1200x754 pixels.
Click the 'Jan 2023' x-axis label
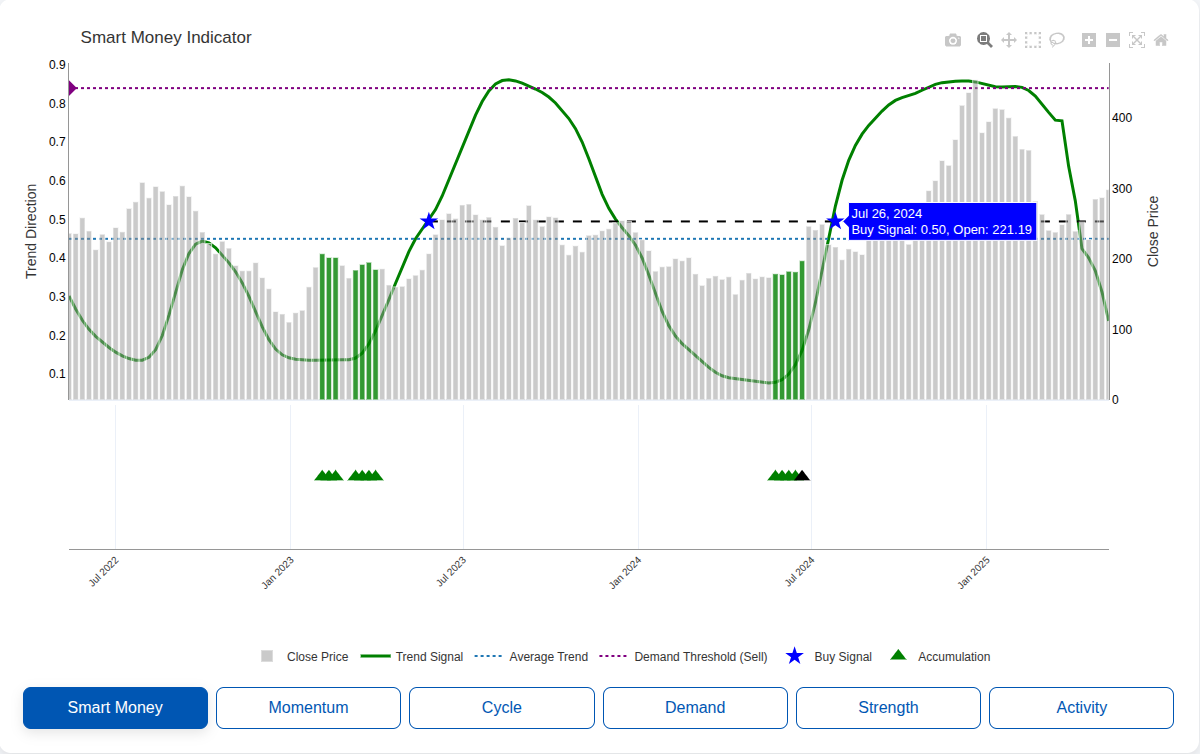(x=278, y=571)
